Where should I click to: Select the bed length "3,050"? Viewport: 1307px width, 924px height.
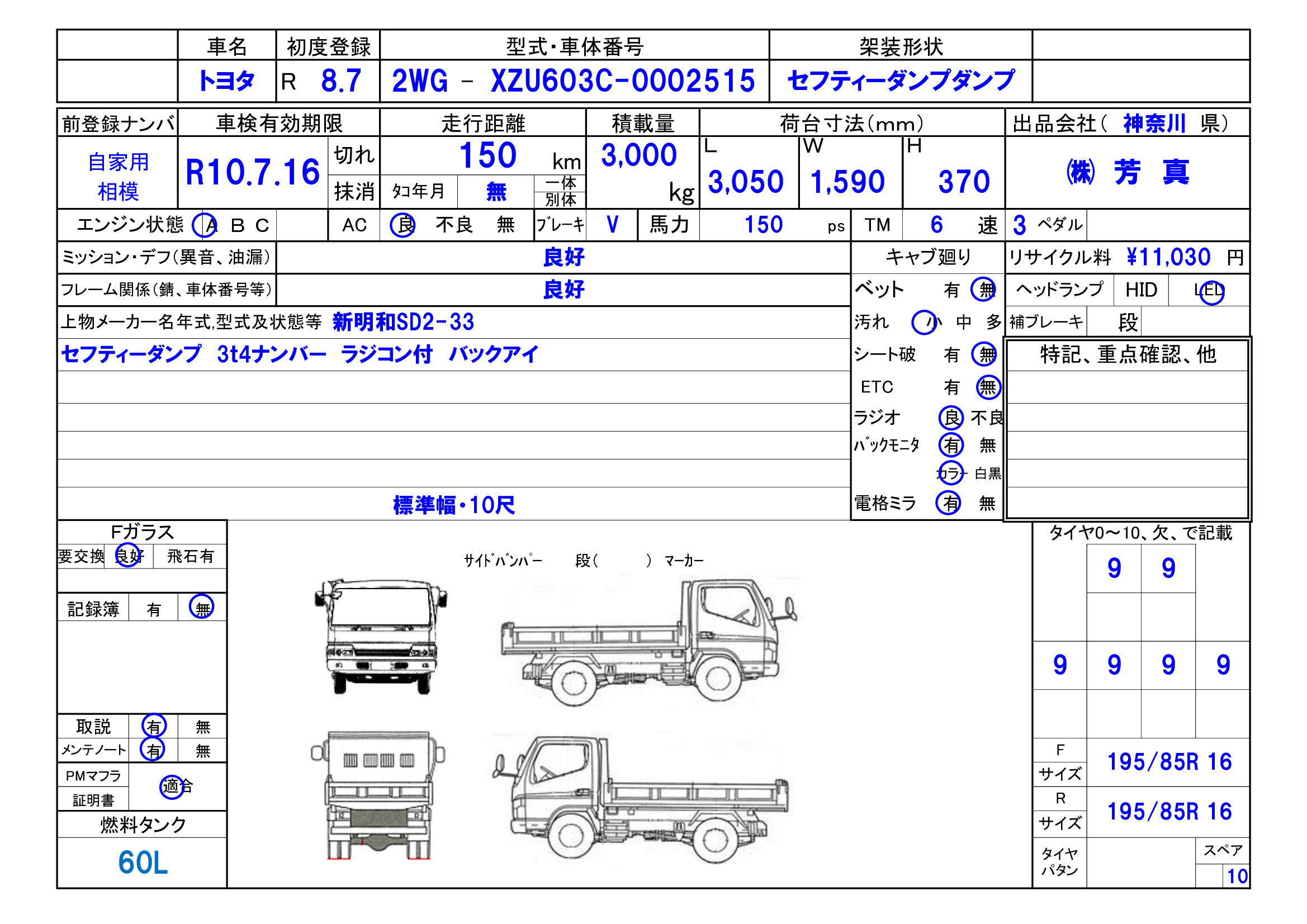(746, 182)
